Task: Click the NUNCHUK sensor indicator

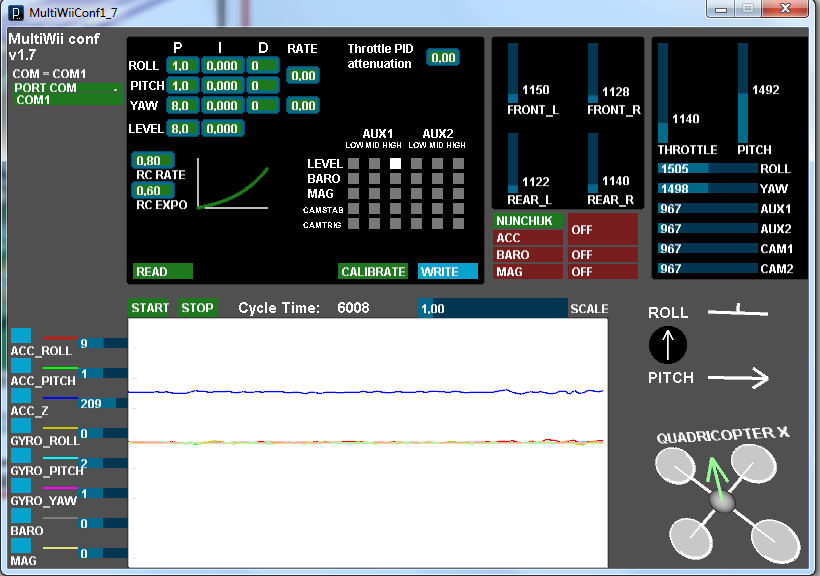Action: pos(528,221)
